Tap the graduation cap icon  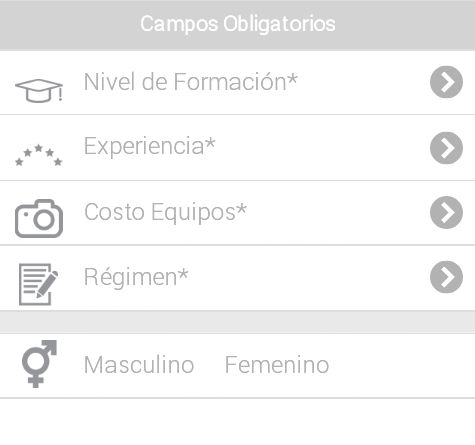(37, 90)
